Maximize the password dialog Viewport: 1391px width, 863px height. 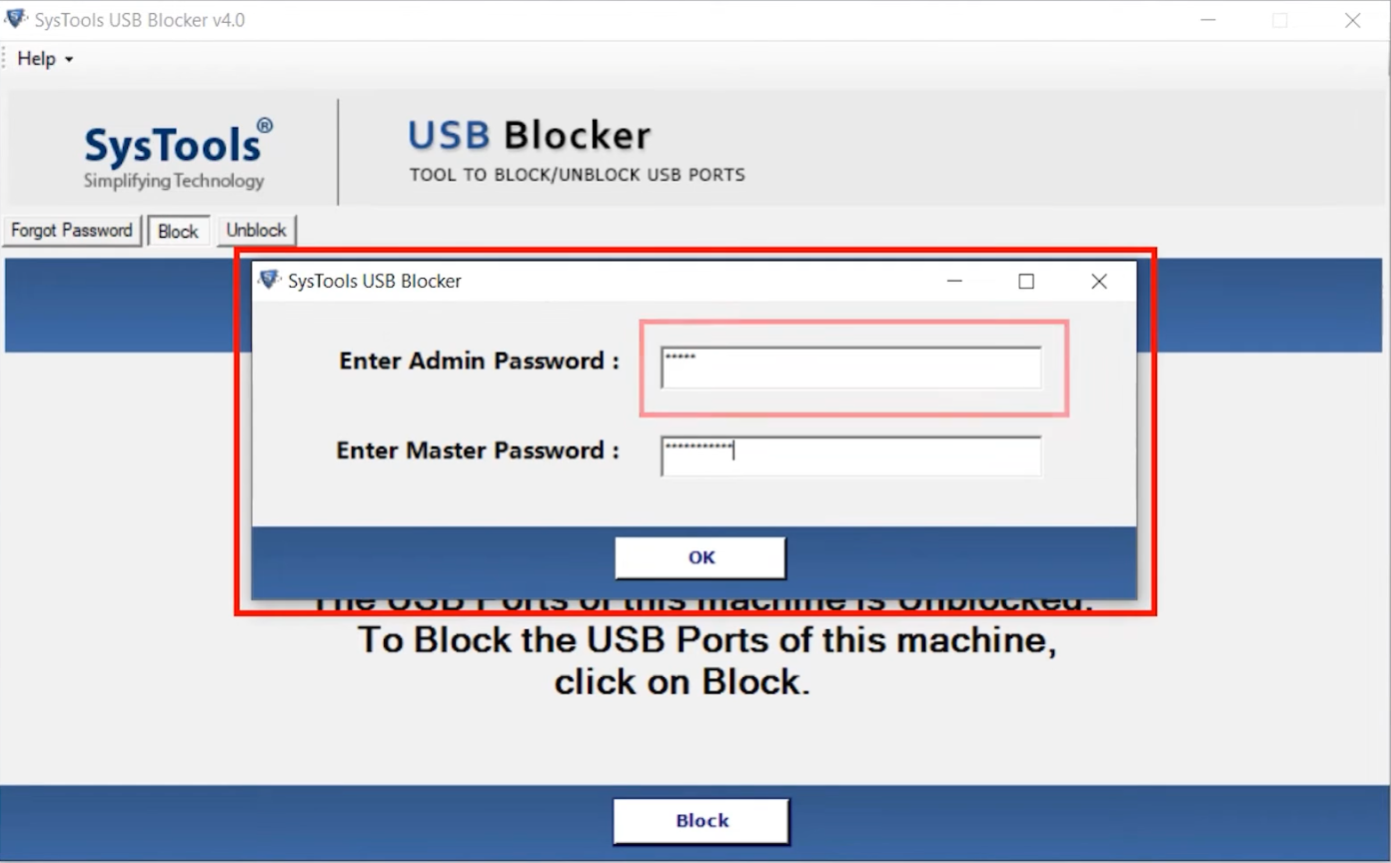[1025, 281]
